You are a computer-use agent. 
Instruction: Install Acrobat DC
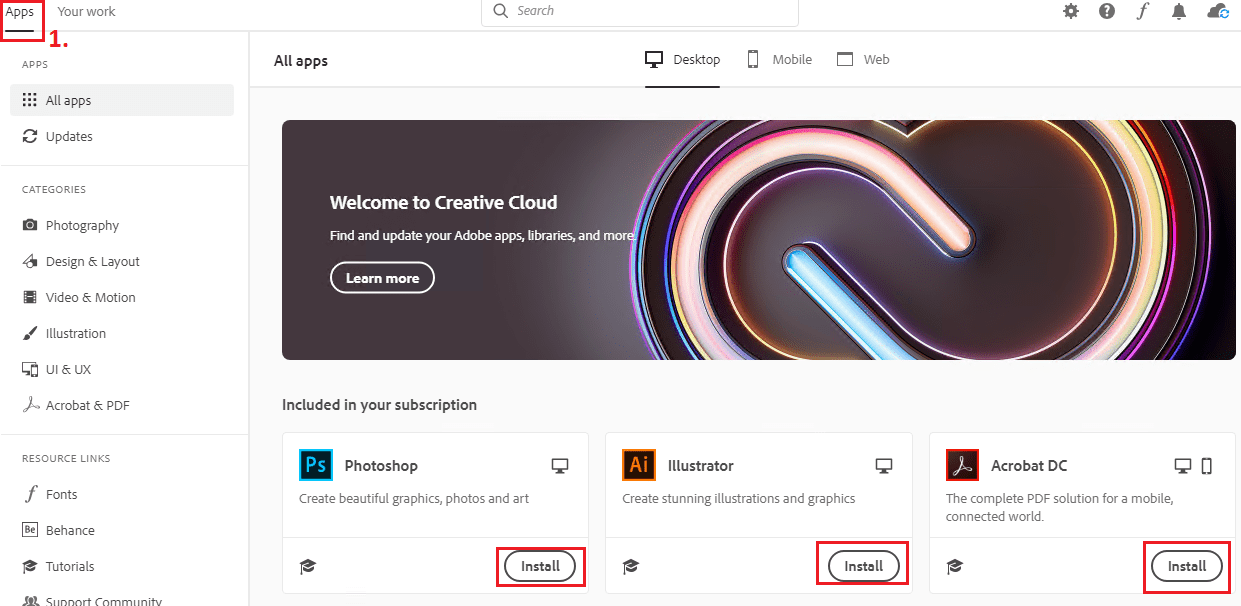click(1187, 566)
